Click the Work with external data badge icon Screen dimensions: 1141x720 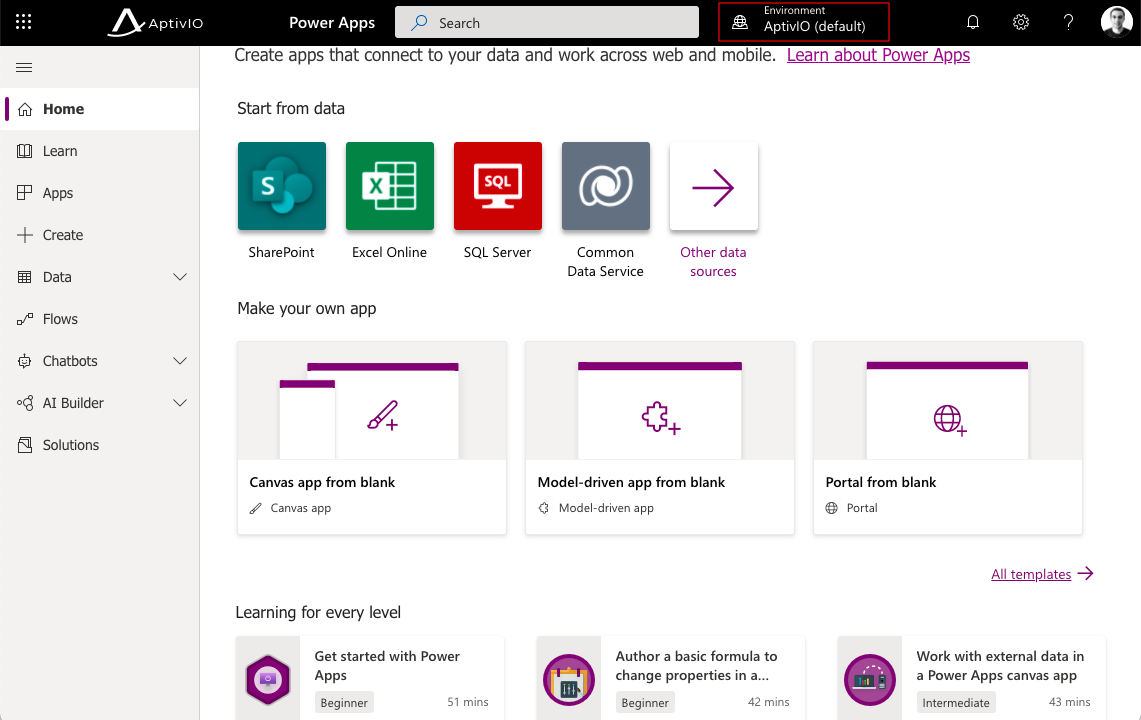(x=870, y=680)
